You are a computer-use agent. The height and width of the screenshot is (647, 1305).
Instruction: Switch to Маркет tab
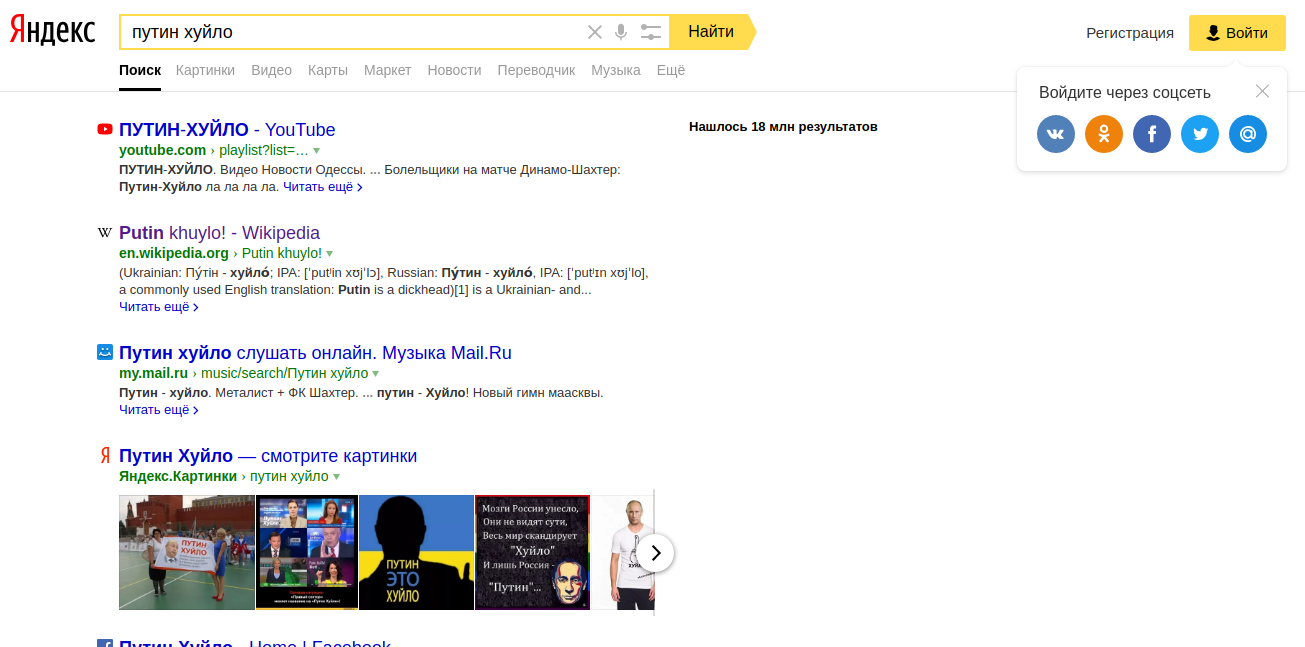coord(388,70)
